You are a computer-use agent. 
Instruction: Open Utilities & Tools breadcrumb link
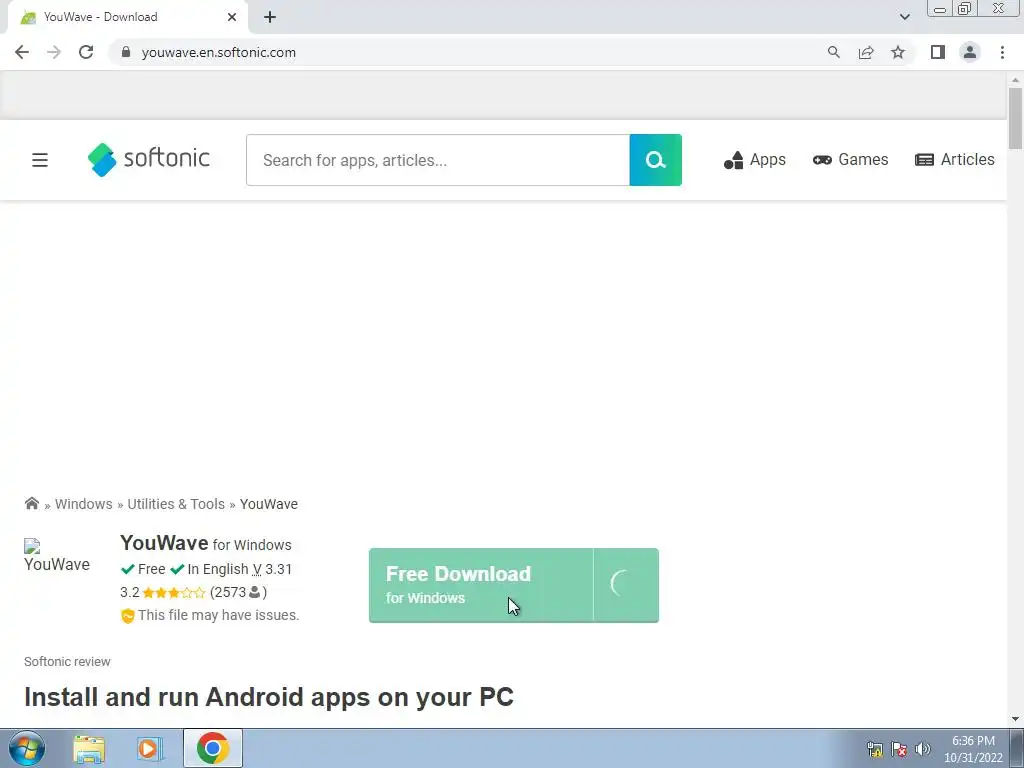click(x=176, y=504)
